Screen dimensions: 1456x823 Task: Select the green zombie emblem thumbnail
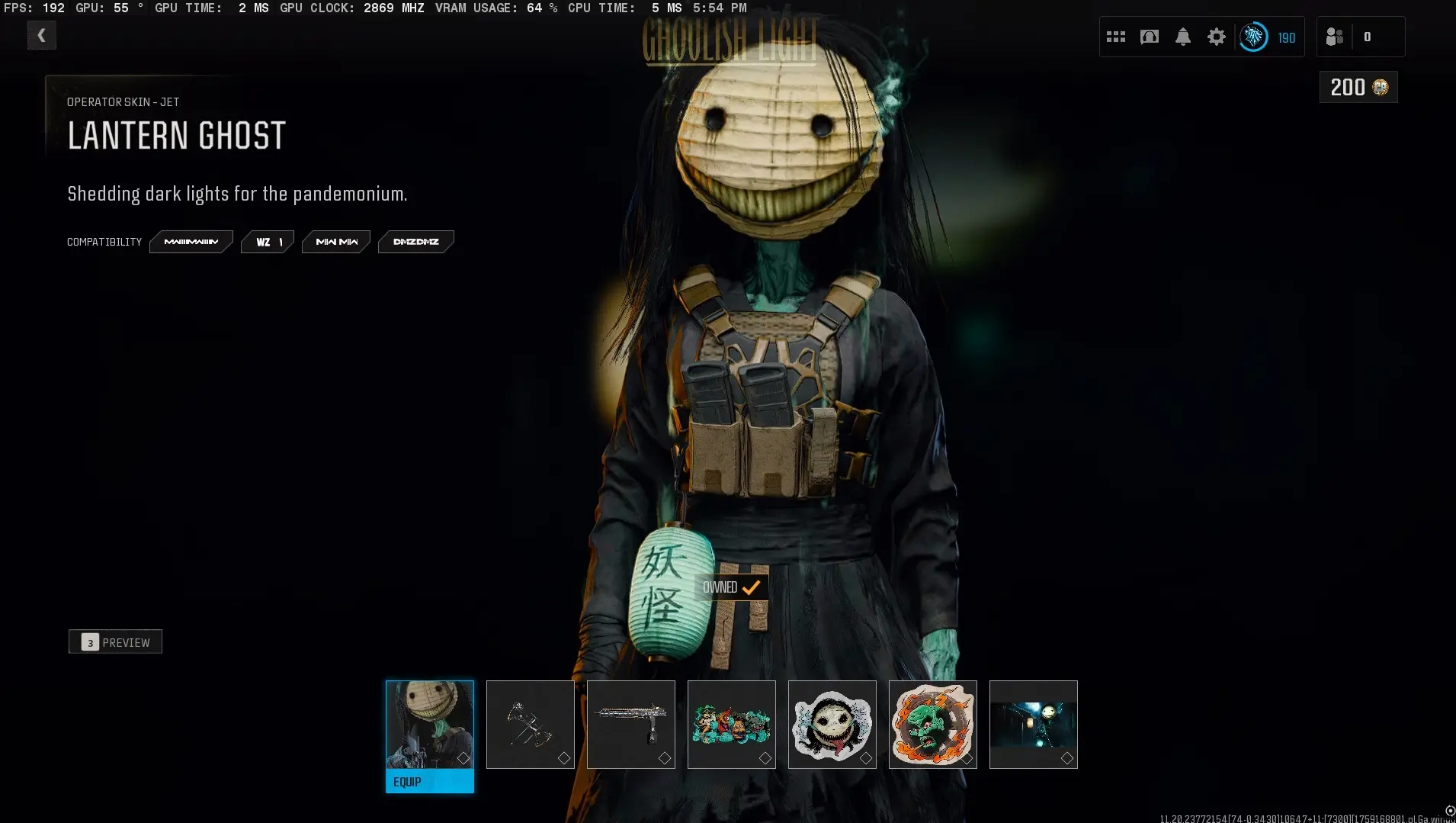933,725
